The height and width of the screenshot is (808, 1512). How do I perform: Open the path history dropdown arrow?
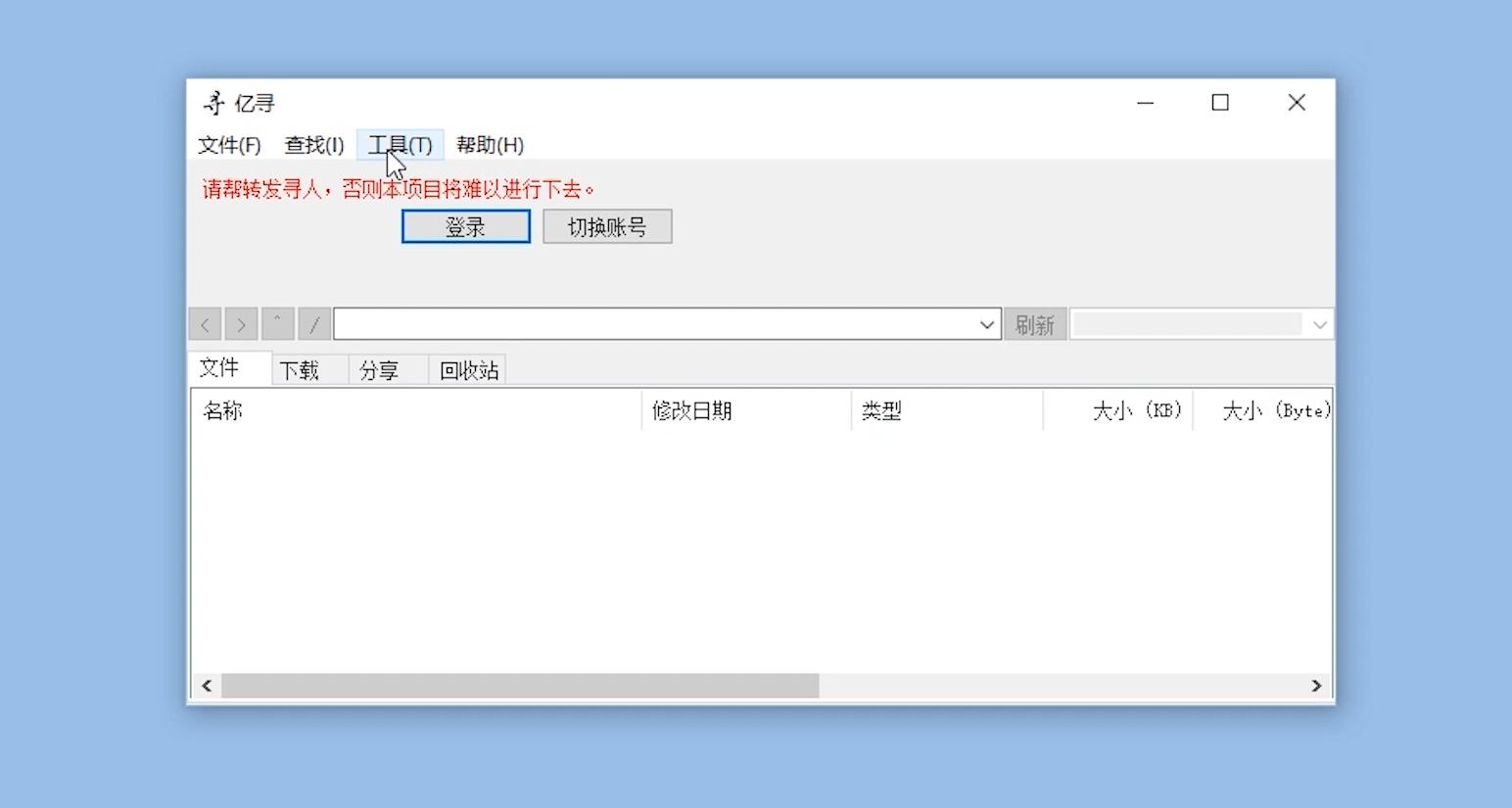[x=986, y=324]
